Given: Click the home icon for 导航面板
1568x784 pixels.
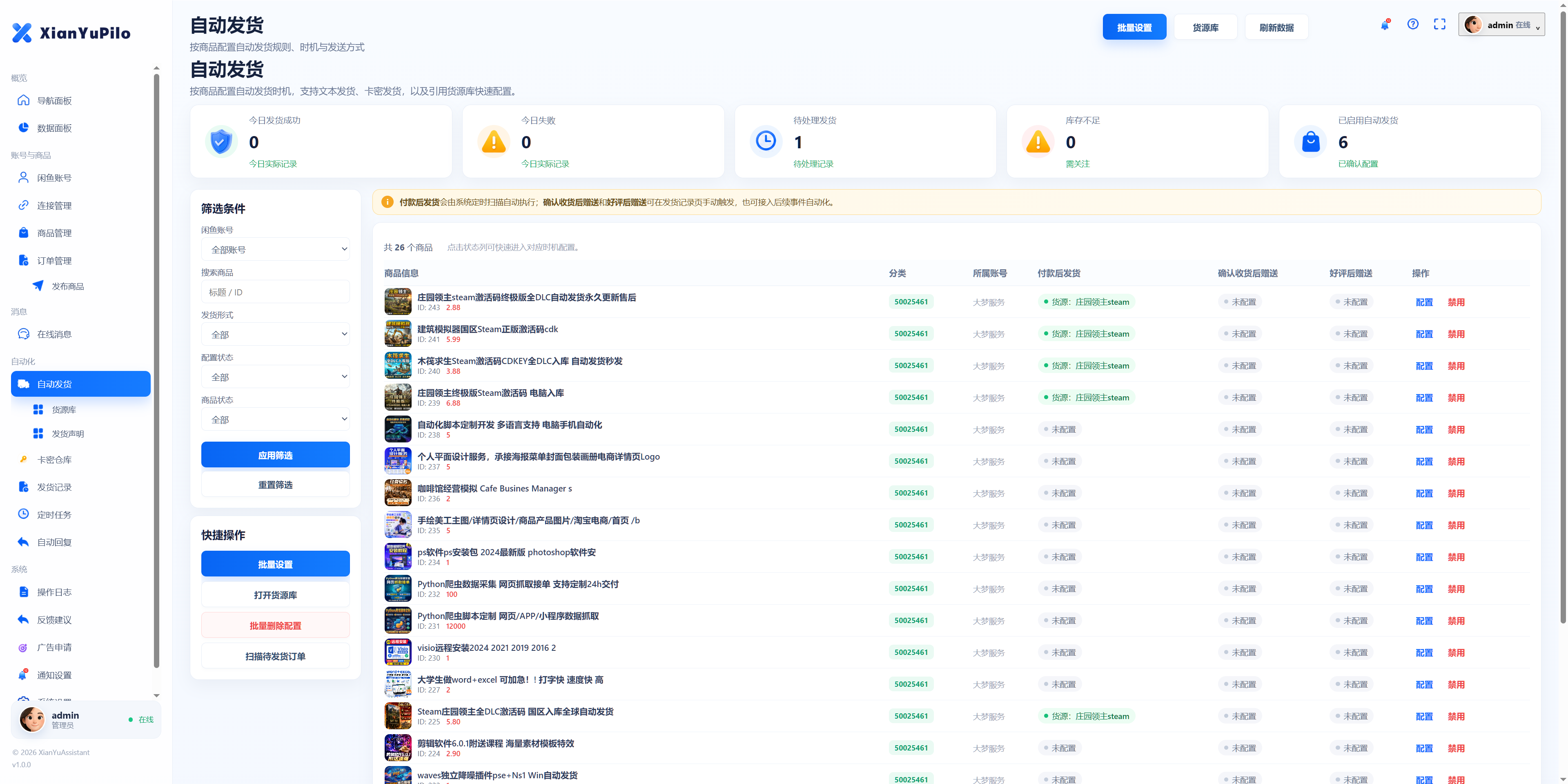Looking at the screenshot, I should pos(23,100).
